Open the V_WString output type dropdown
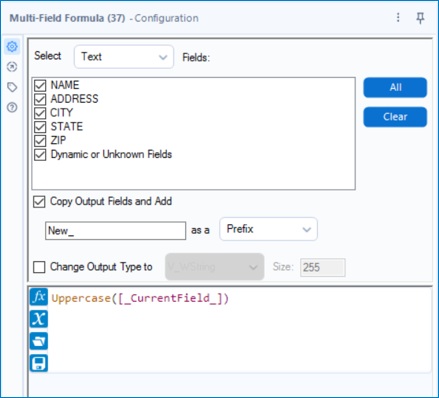This screenshot has height=398, width=439. 215,267
